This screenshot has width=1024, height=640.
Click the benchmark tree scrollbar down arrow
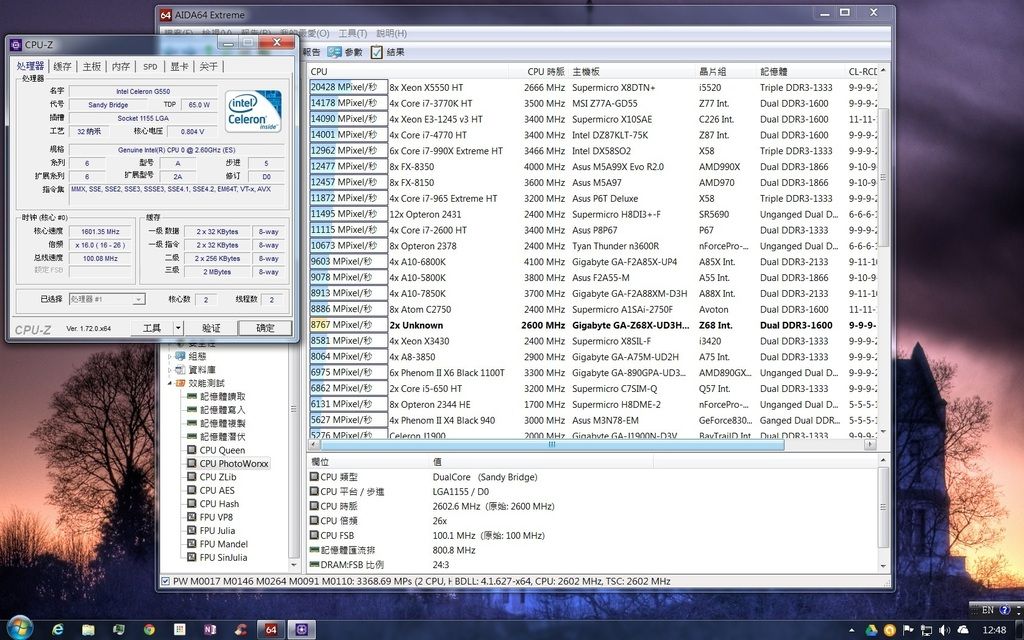[x=294, y=565]
